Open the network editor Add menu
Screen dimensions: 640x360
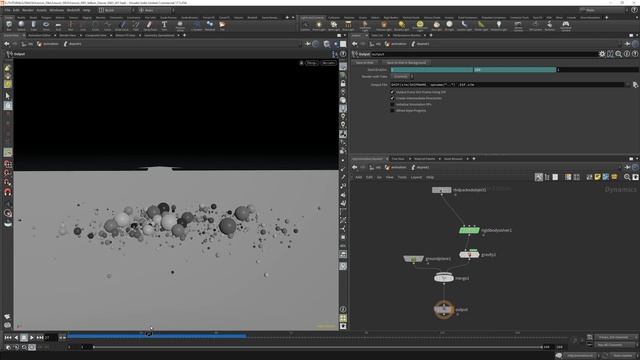358,177
